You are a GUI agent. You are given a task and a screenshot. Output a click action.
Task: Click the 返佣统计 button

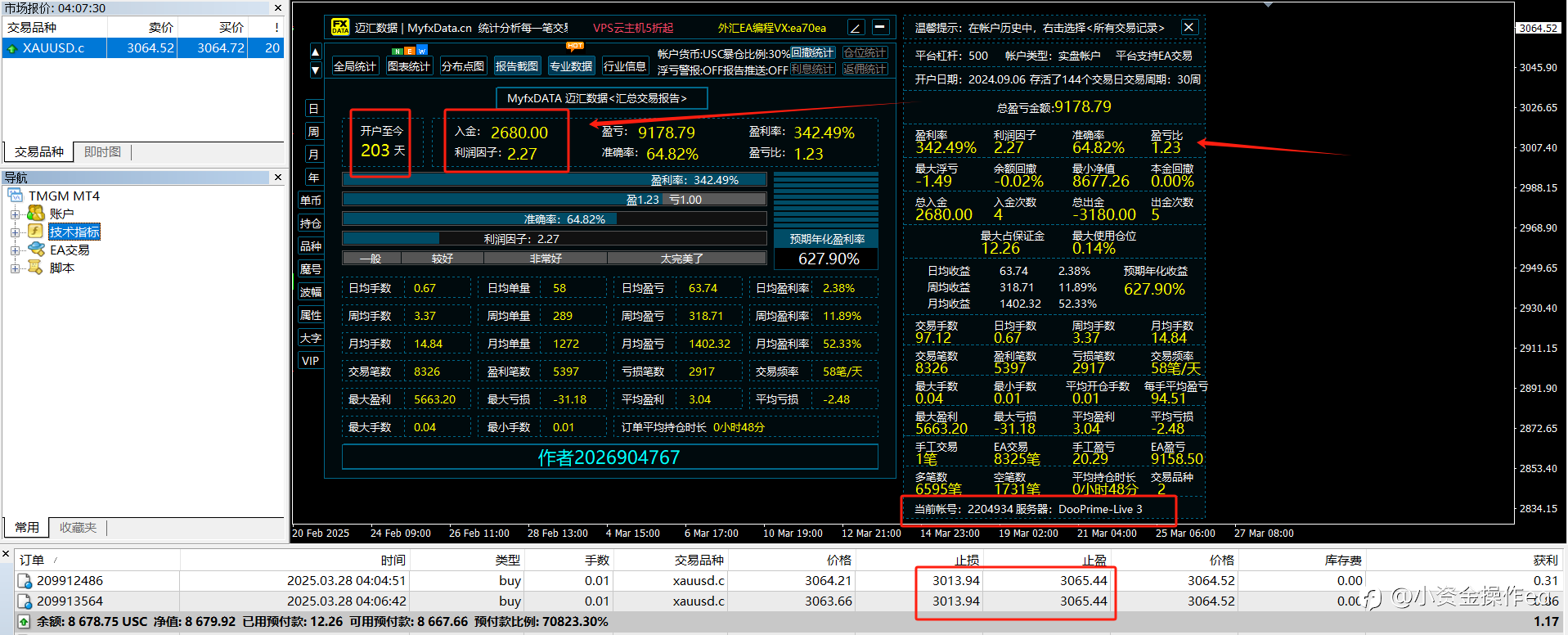click(x=865, y=70)
